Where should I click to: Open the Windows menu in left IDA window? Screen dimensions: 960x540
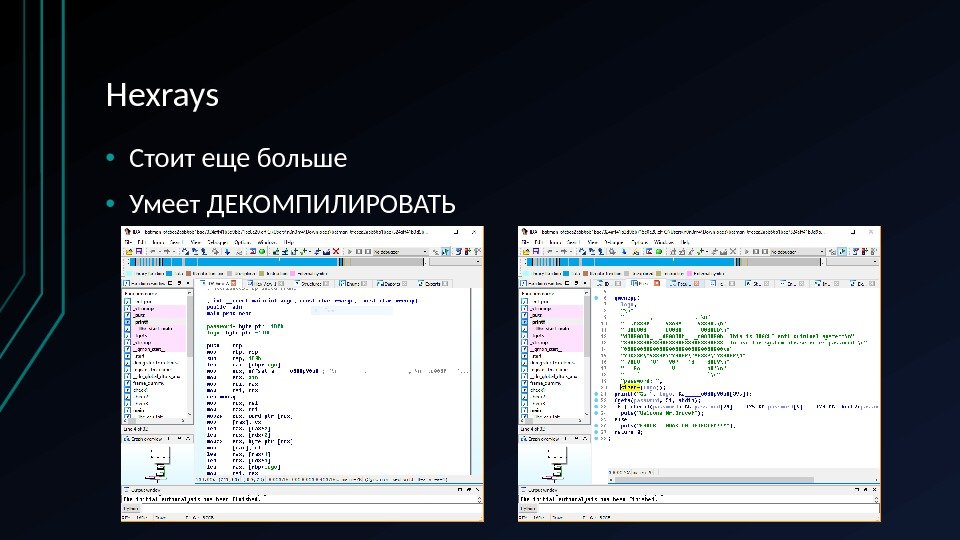[267, 242]
